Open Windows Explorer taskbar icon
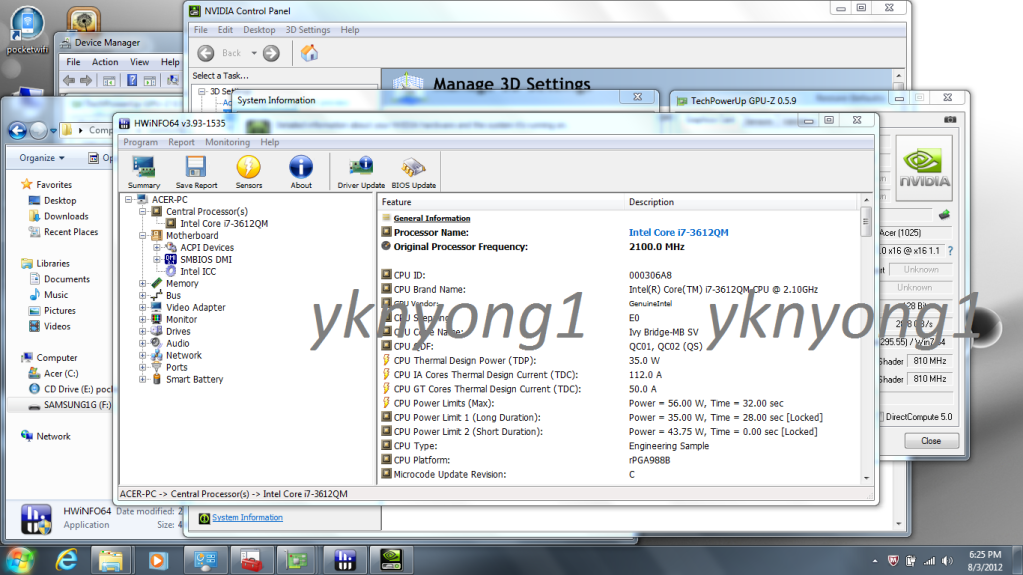Viewport: 1023px width, 575px height. (x=111, y=560)
